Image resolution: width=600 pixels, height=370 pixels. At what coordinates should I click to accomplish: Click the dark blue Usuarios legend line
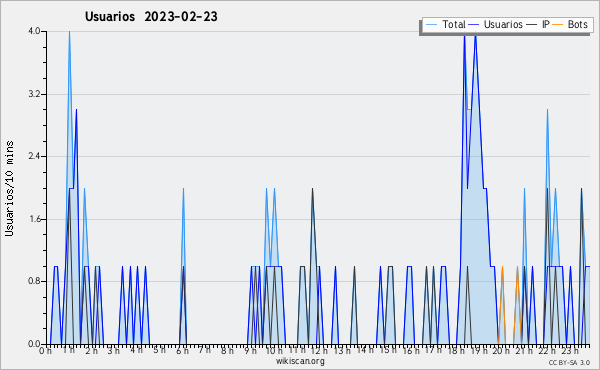474,25
